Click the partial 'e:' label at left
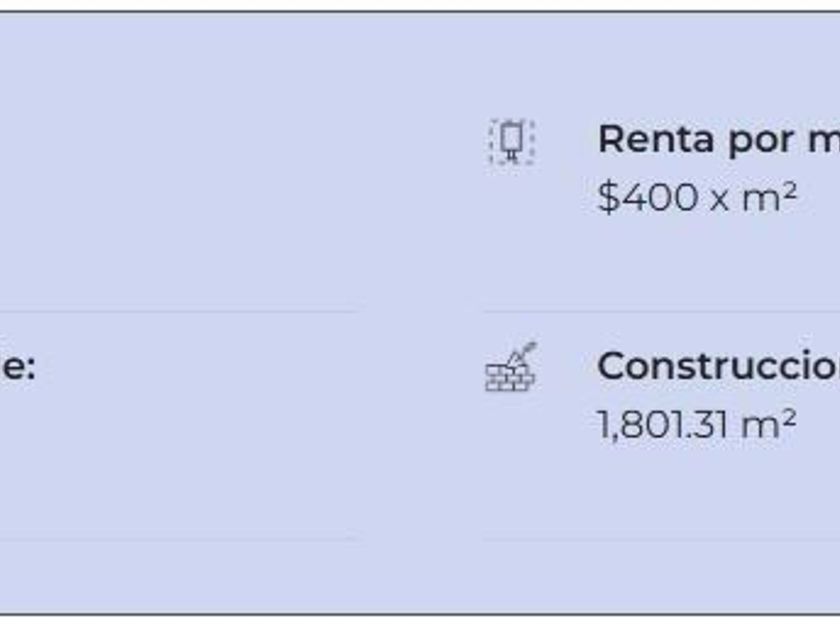The height and width of the screenshot is (630, 840). click(x=18, y=367)
